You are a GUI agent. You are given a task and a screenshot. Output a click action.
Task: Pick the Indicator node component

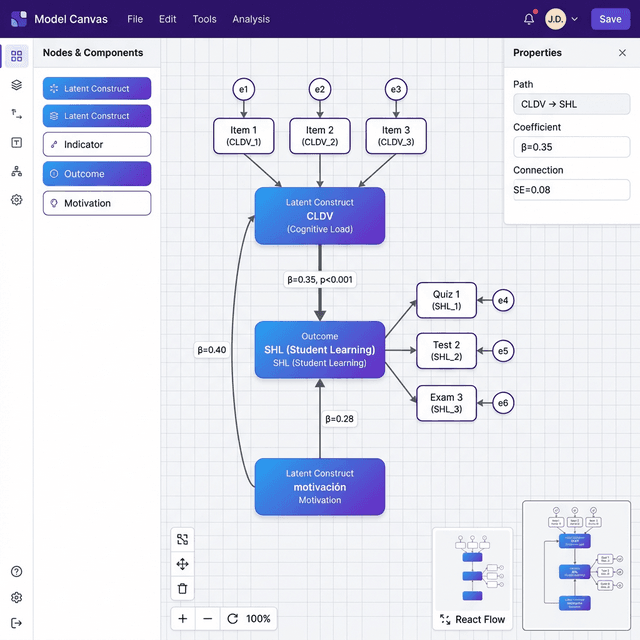tap(97, 145)
